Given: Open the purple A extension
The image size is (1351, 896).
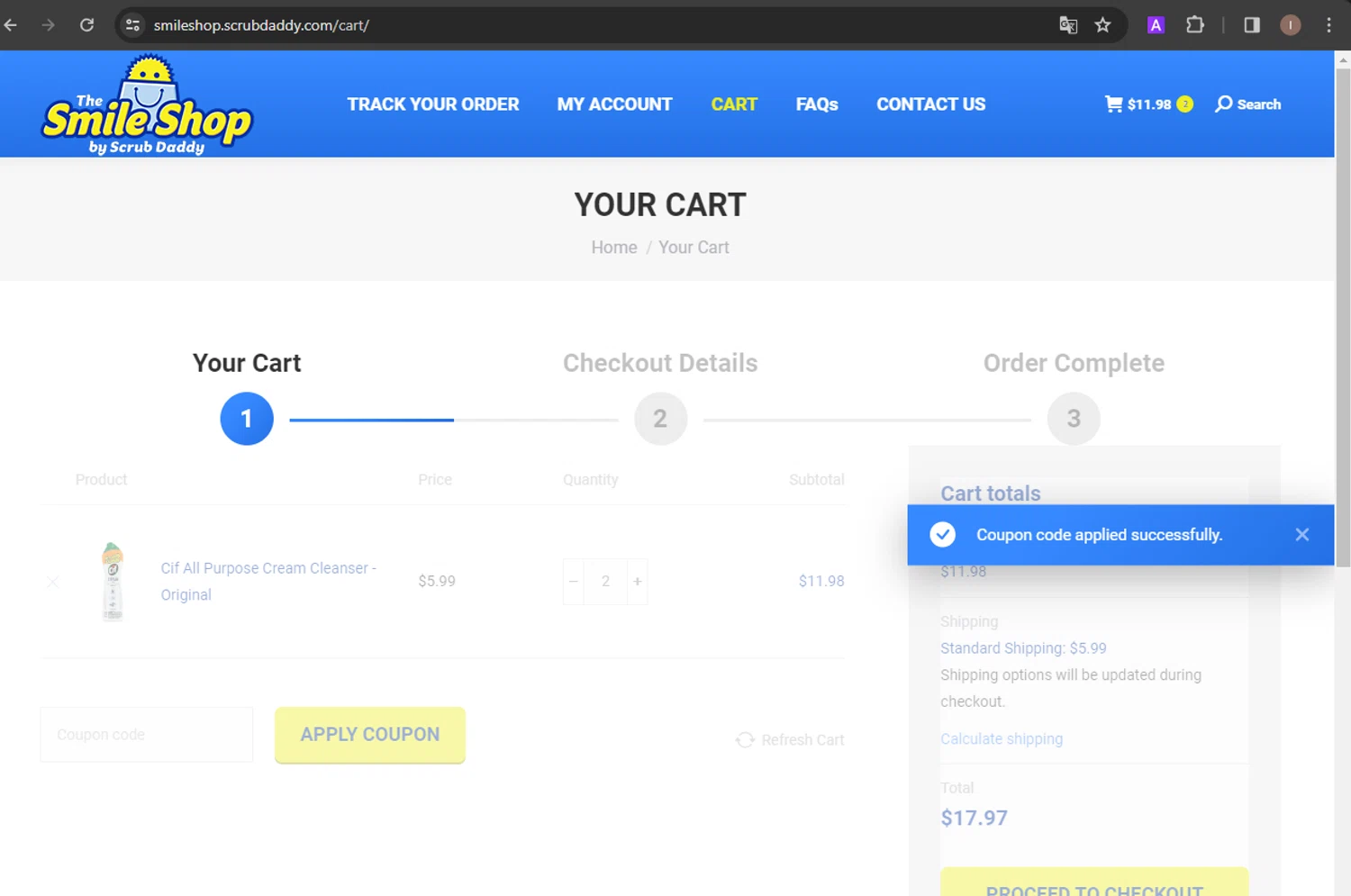Looking at the screenshot, I should (x=1156, y=25).
